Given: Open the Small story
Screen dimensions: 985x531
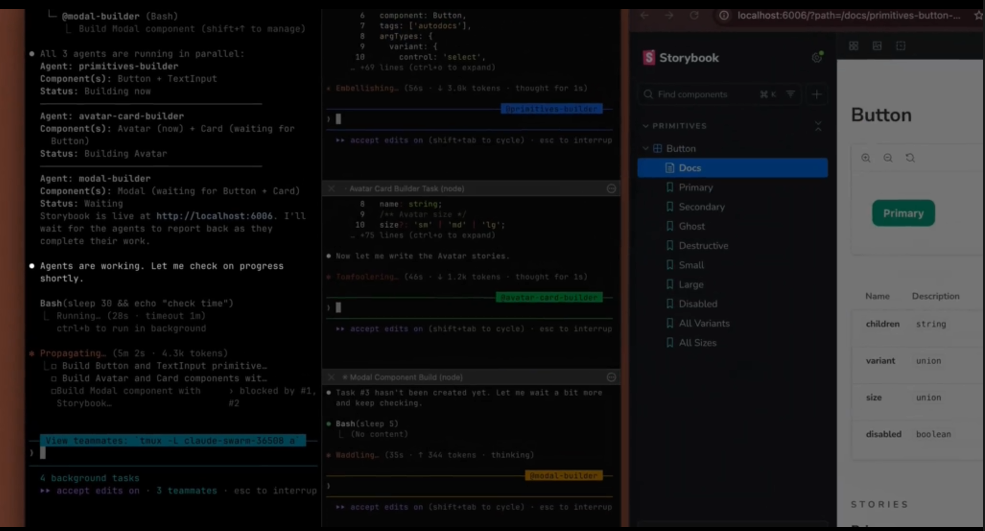Looking at the screenshot, I should point(691,265).
